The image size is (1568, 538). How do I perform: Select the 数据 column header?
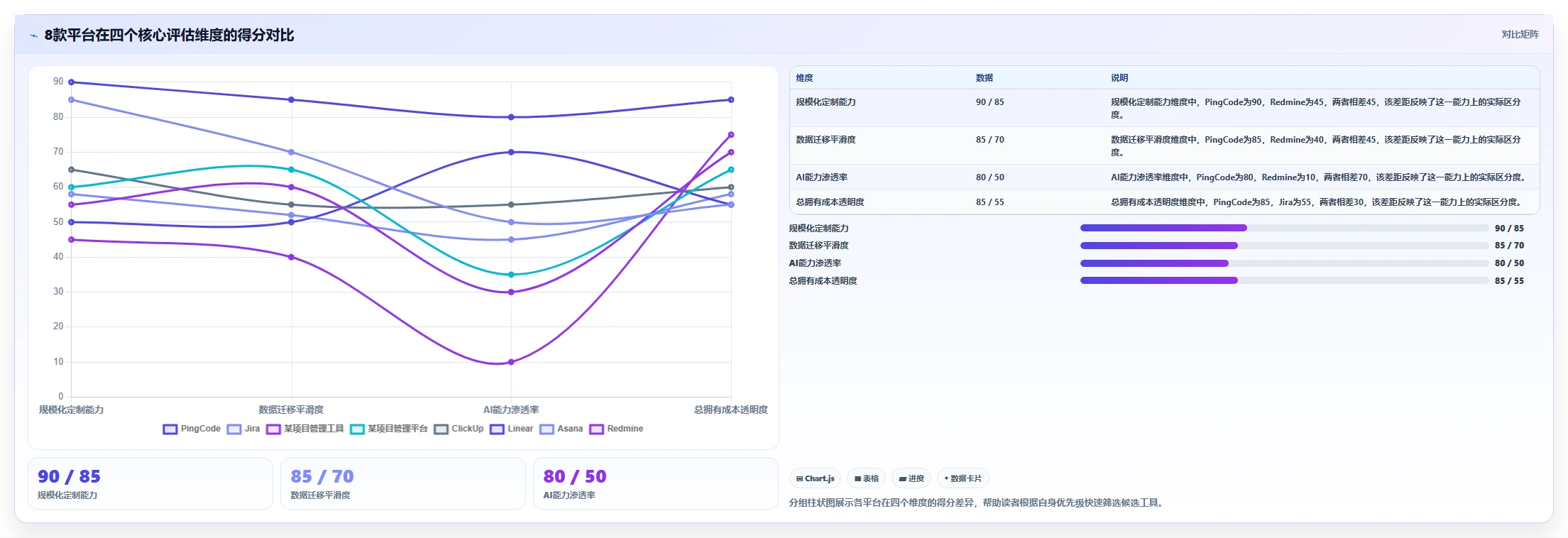984,78
